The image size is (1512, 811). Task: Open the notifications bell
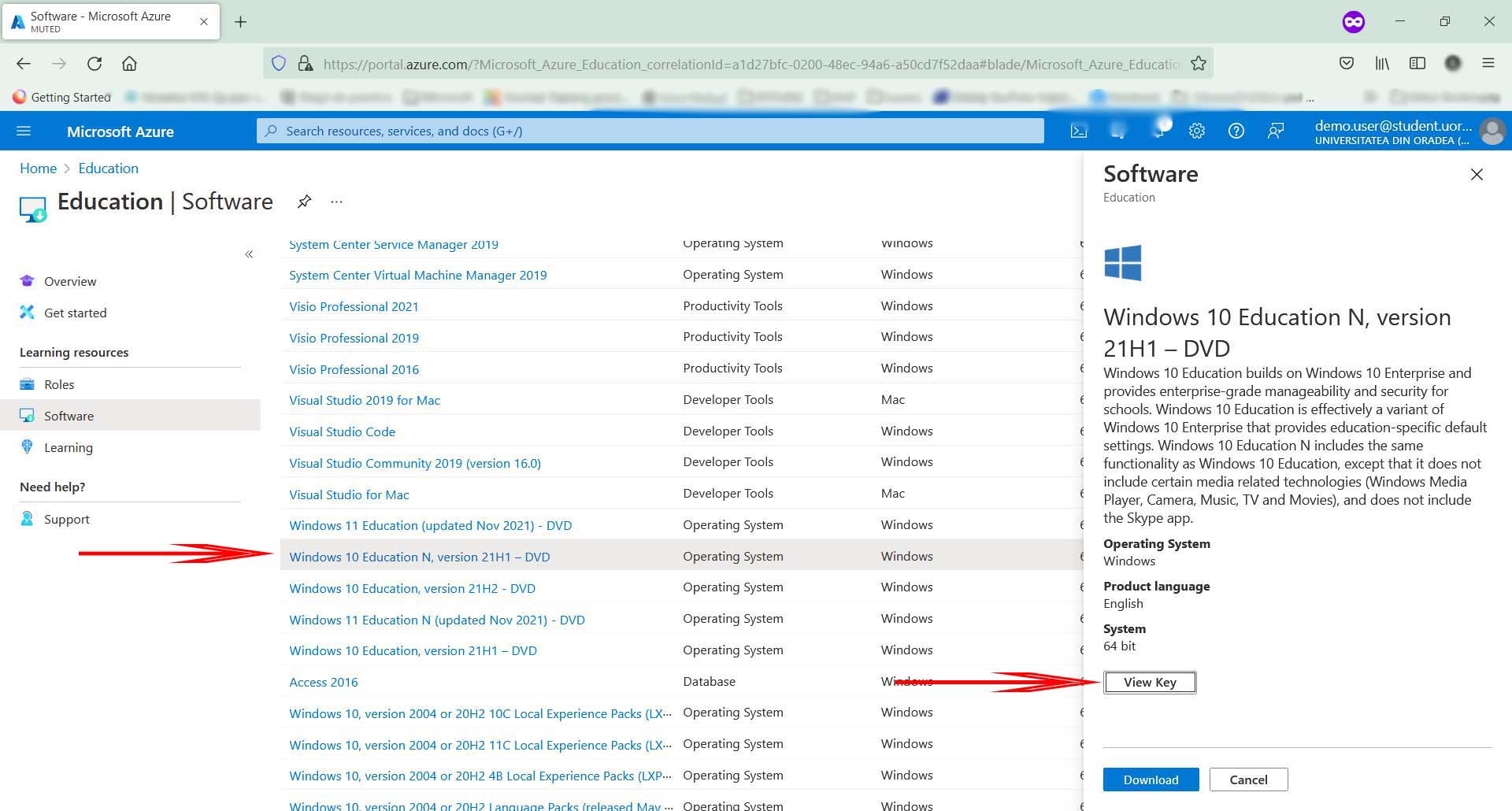1158,130
